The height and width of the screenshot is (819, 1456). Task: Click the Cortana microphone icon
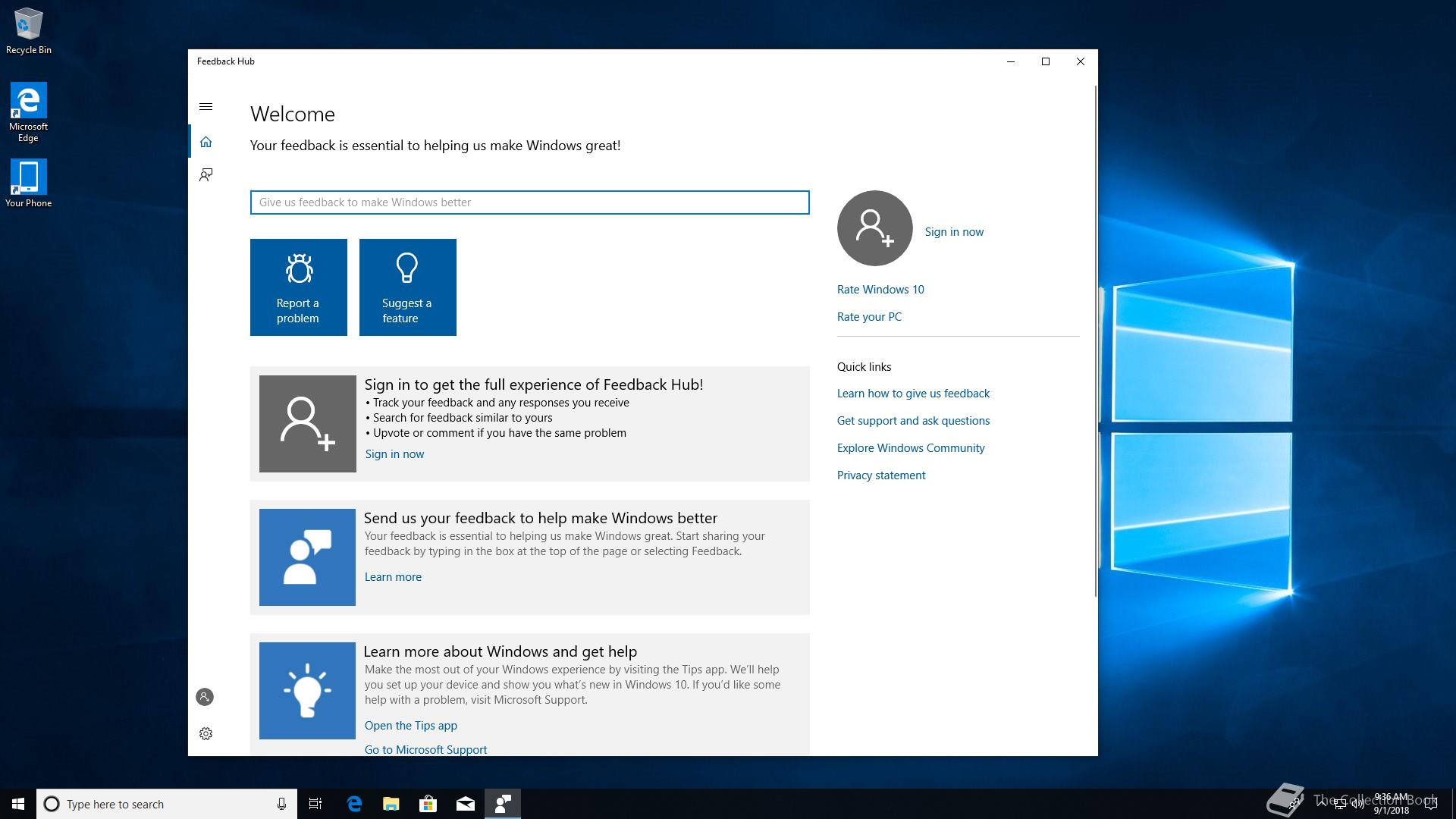(281, 804)
